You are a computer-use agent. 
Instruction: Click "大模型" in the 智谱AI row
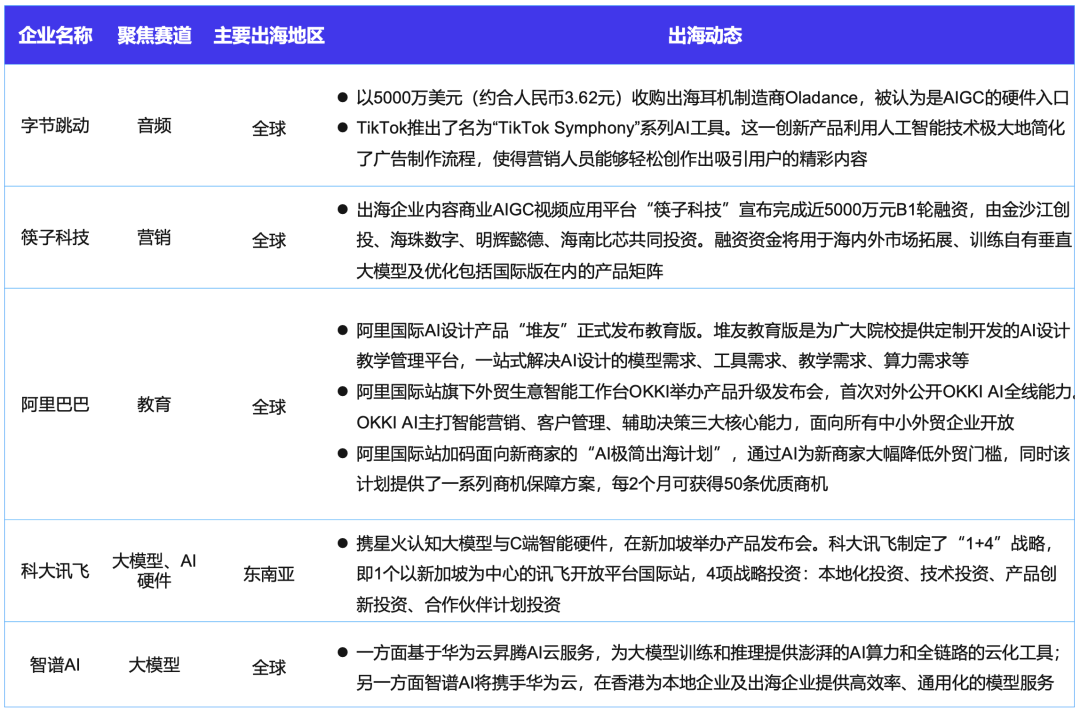[154, 665]
